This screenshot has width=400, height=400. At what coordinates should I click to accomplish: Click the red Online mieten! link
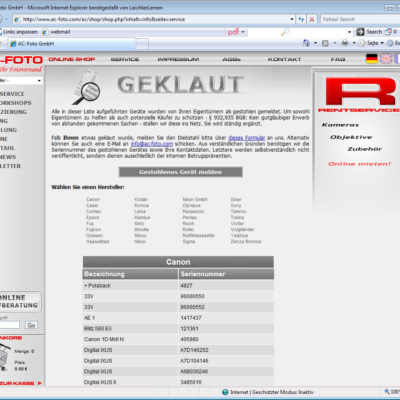[x=359, y=164]
